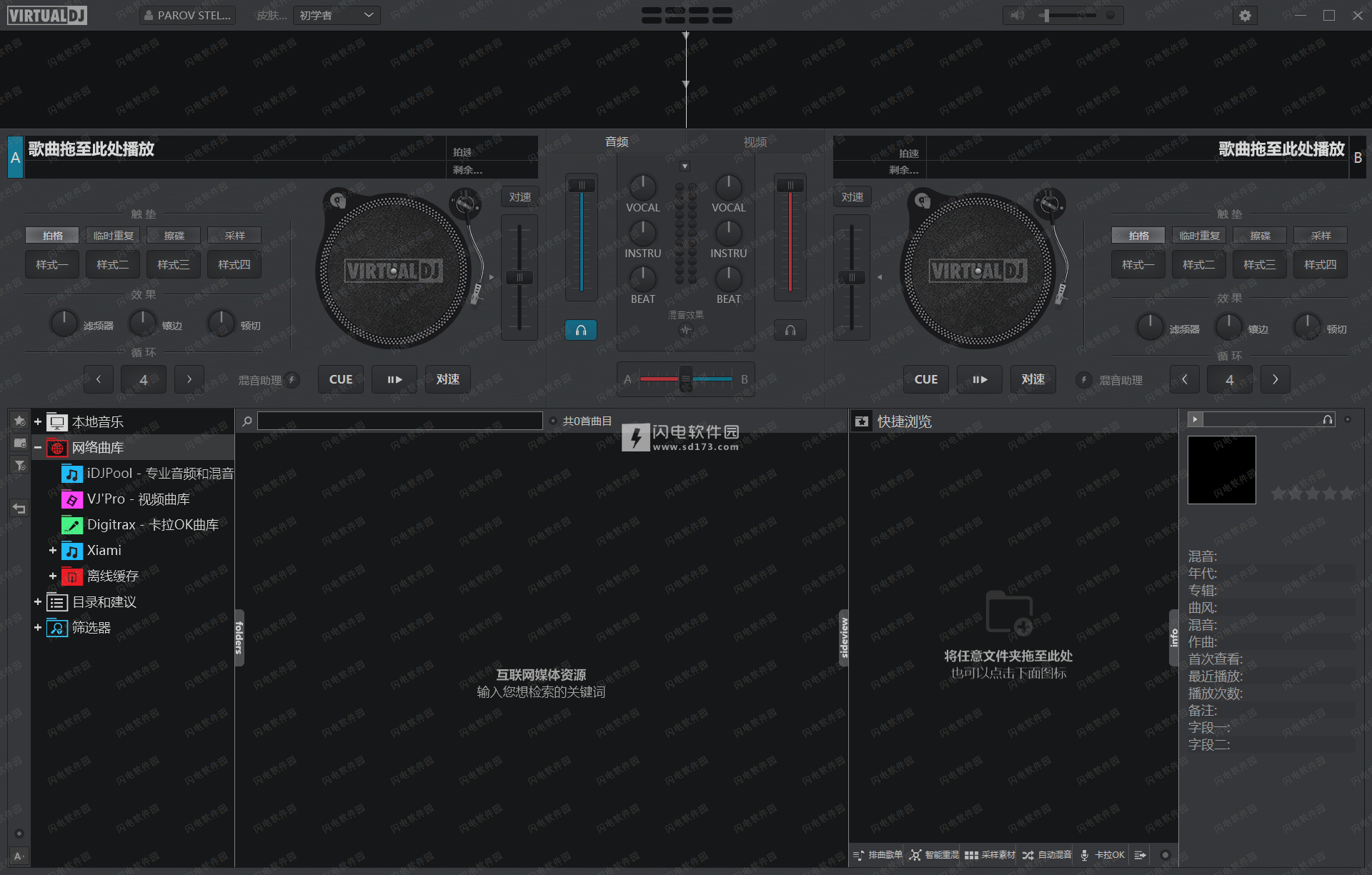Select deck A 拍格 pad mode
Viewport: 1372px width, 875px height.
[52, 235]
